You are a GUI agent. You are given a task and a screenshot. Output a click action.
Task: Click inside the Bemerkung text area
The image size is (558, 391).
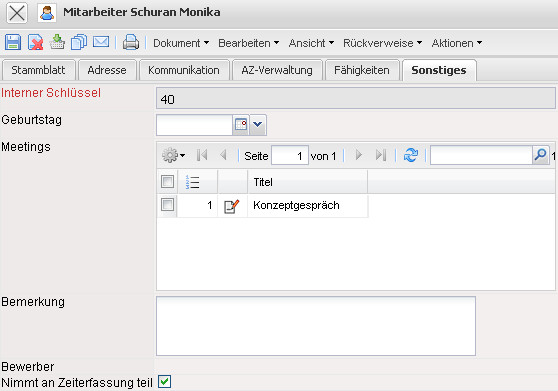point(316,326)
